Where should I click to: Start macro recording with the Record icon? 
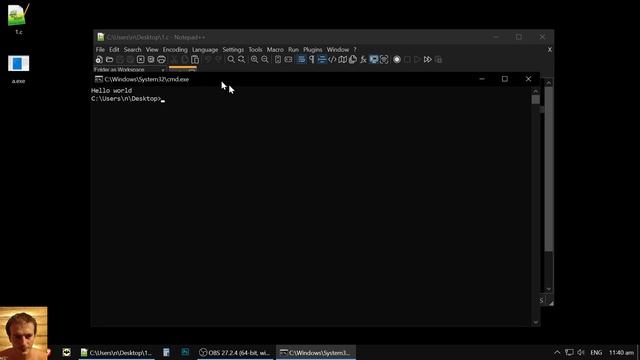tap(397, 60)
